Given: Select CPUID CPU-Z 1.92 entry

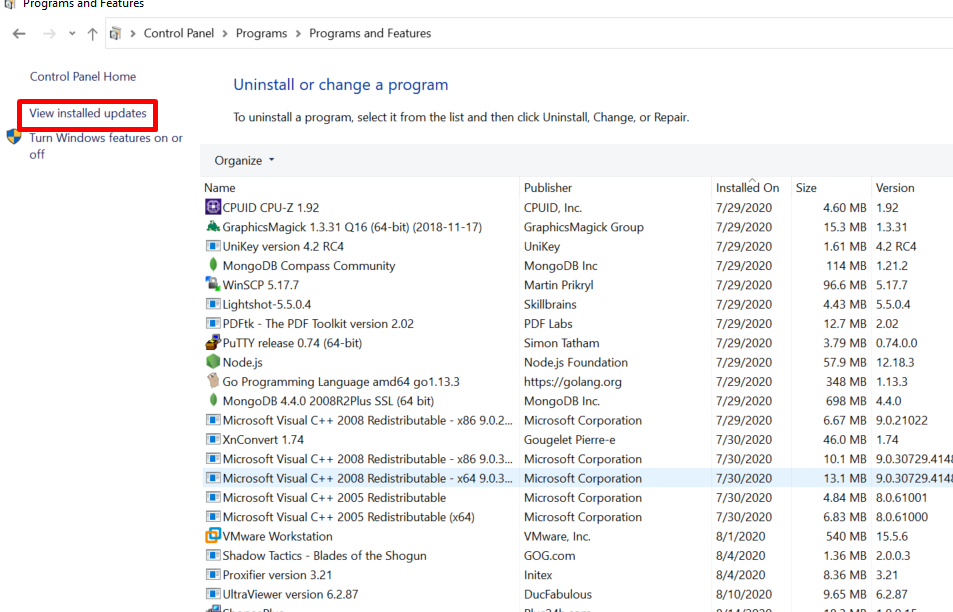Looking at the screenshot, I should (270, 208).
